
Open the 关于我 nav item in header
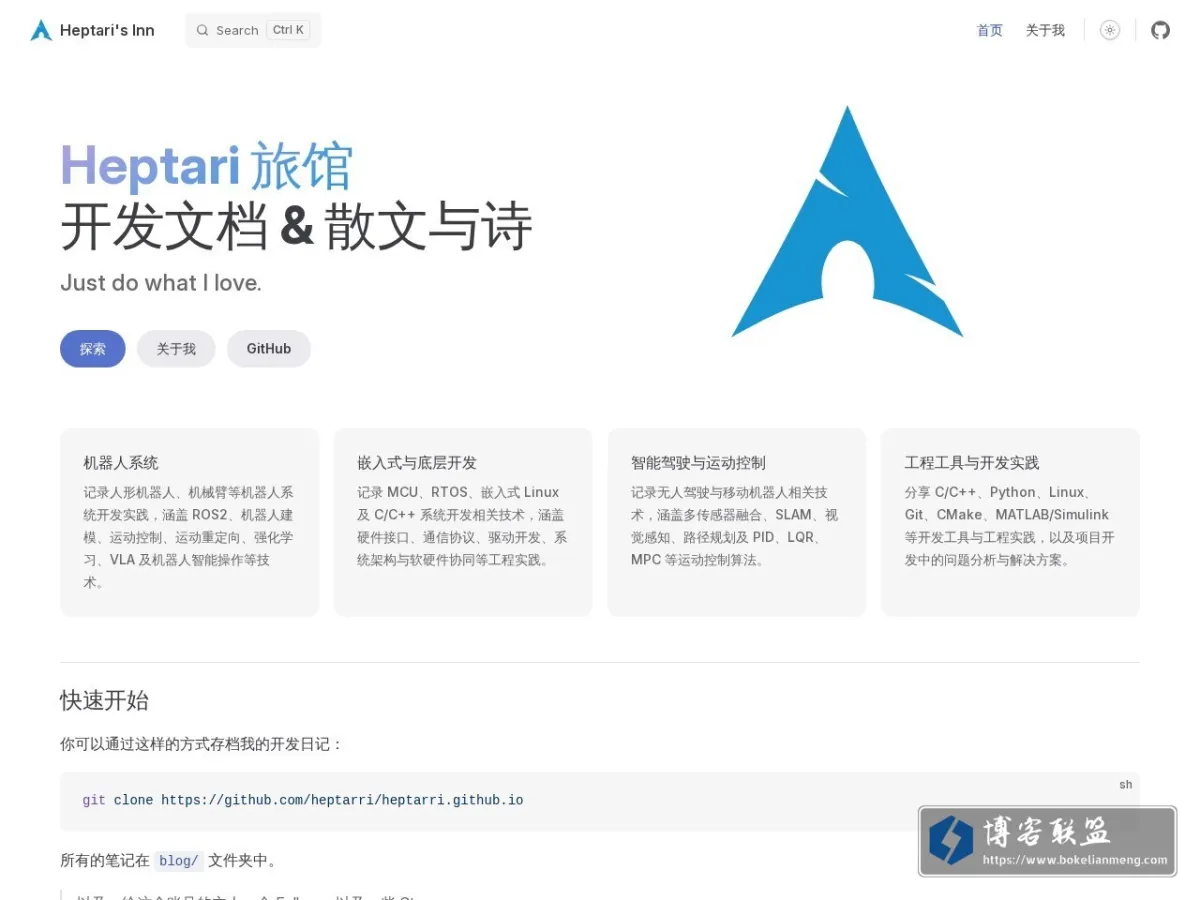click(x=1045, y=30)
